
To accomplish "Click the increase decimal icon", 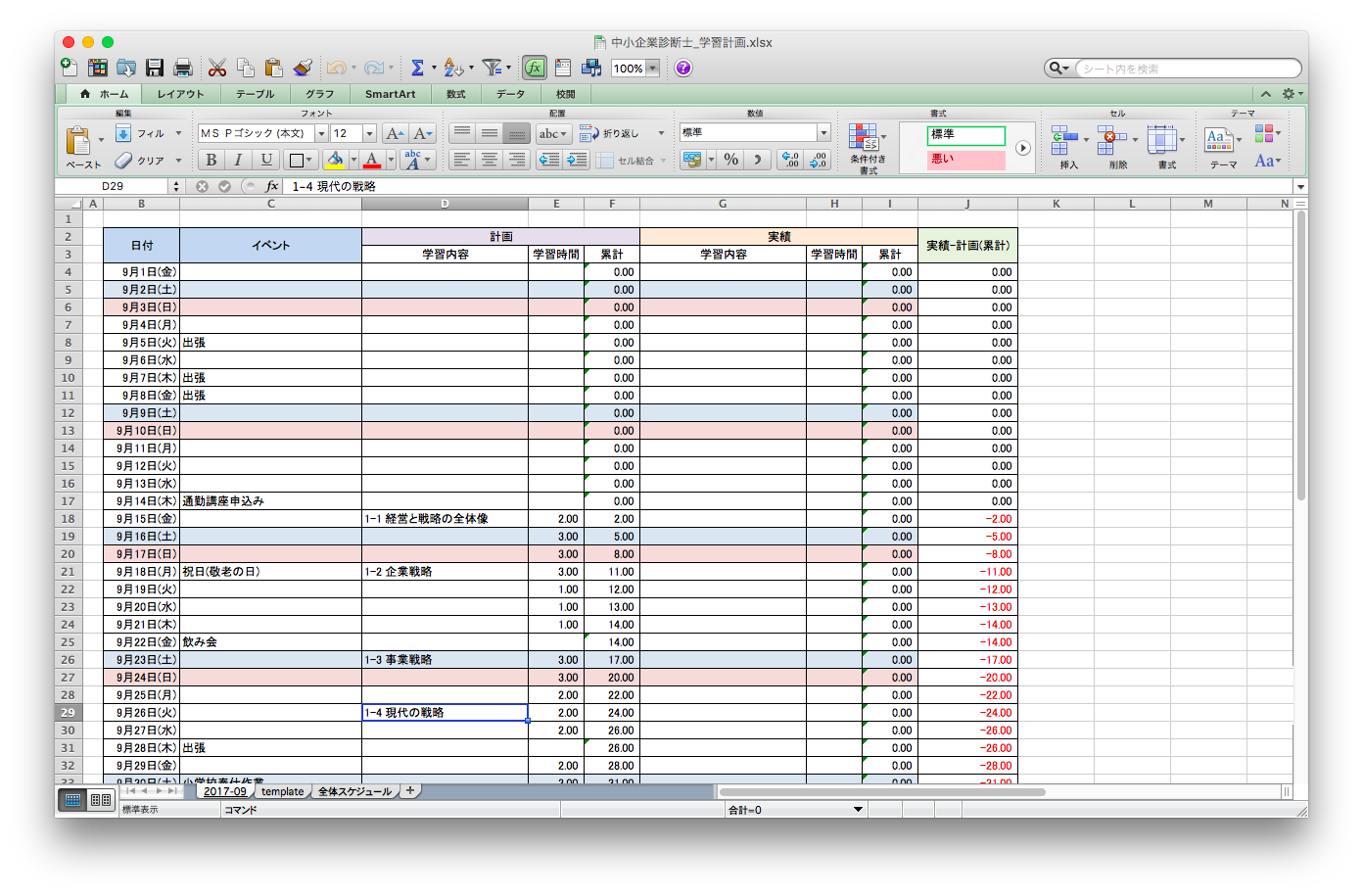I will click(790, 160).
